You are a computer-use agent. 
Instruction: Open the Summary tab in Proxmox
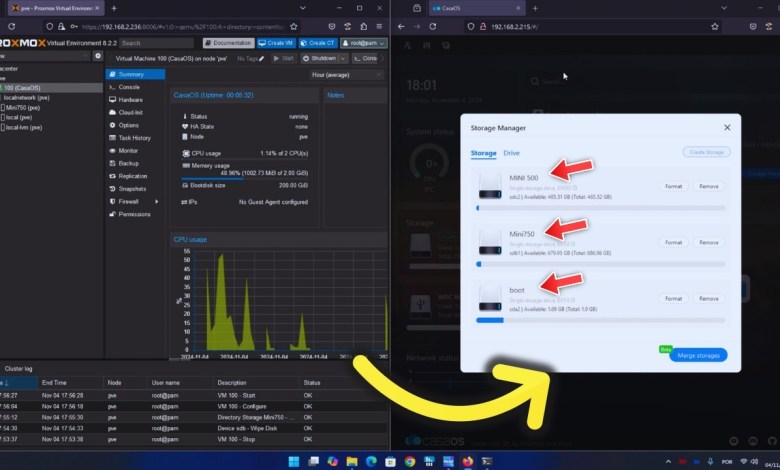(x=135, y=74)
